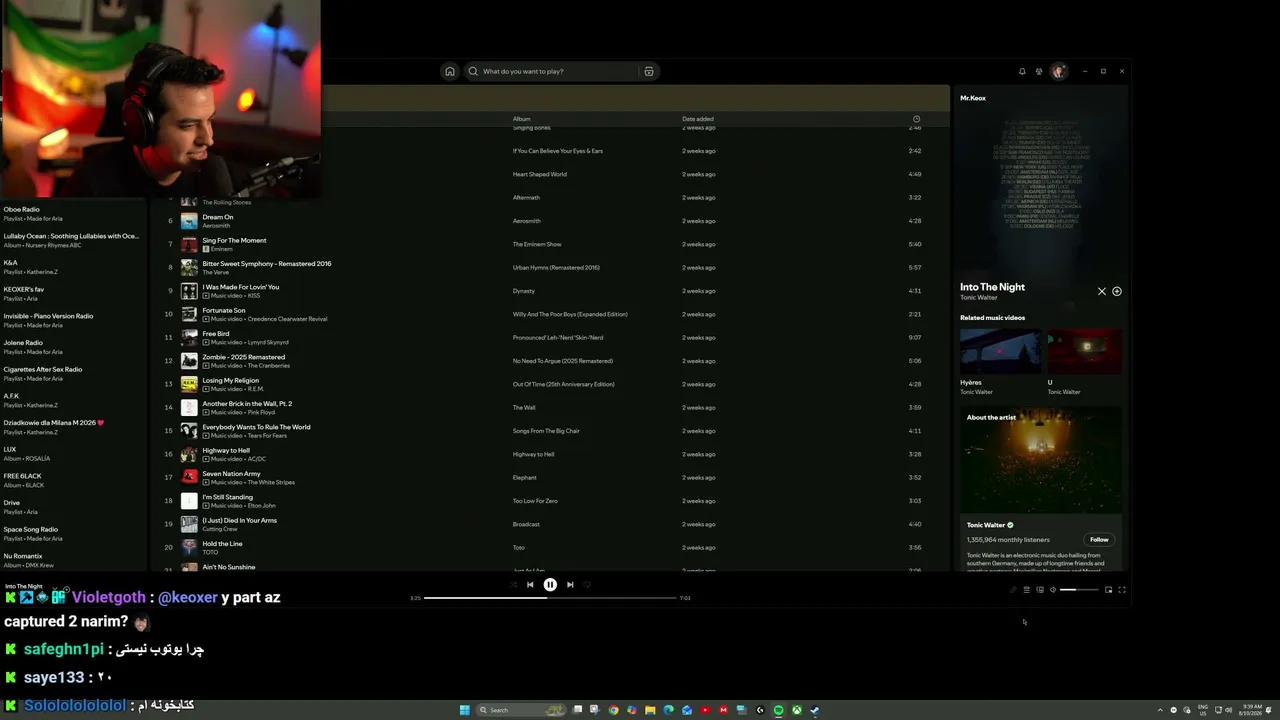Select the song Dream On
This screenshot has width=1280, height=720.
click(217, 217)
